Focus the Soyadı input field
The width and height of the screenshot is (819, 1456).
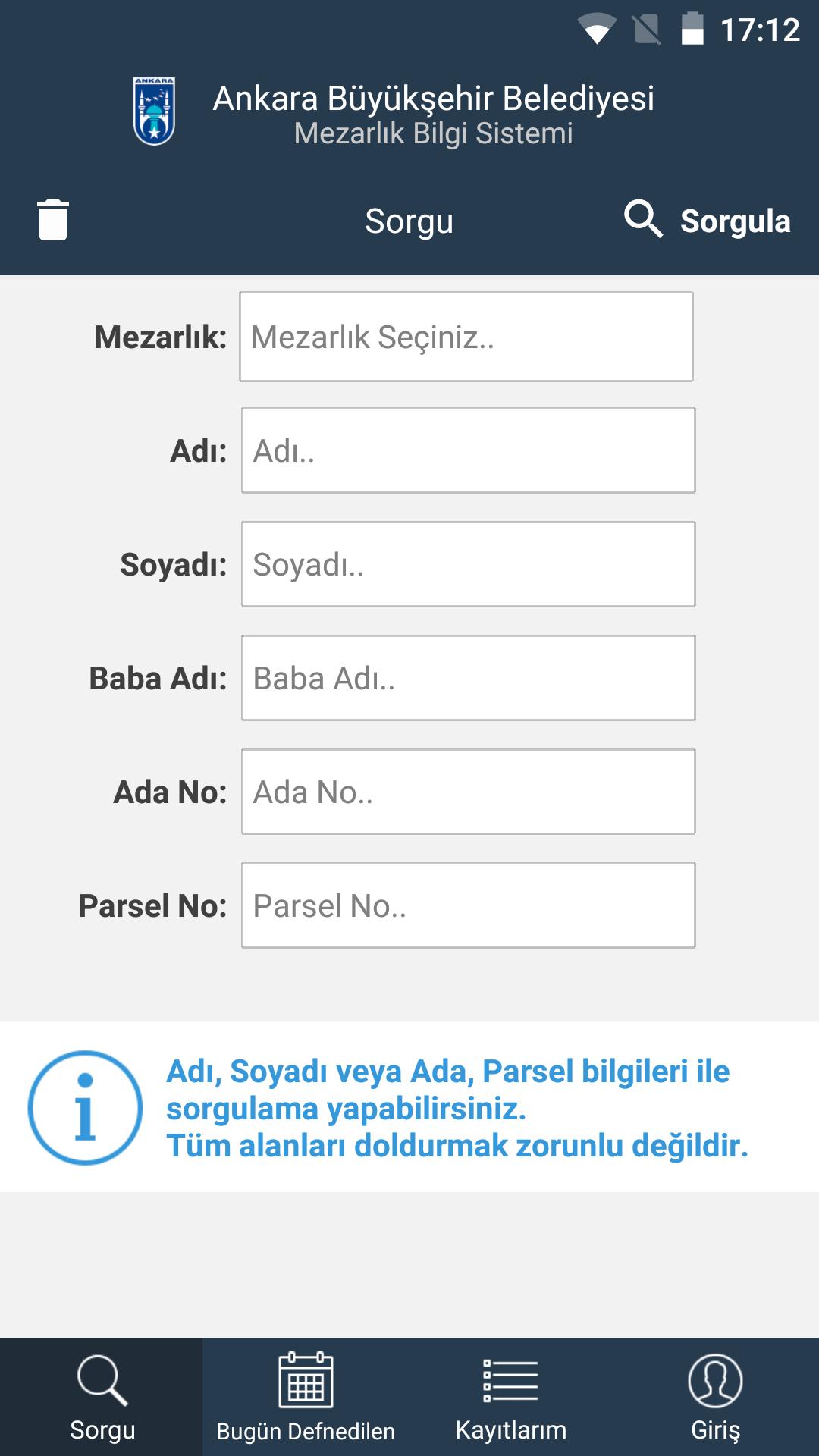469,564
